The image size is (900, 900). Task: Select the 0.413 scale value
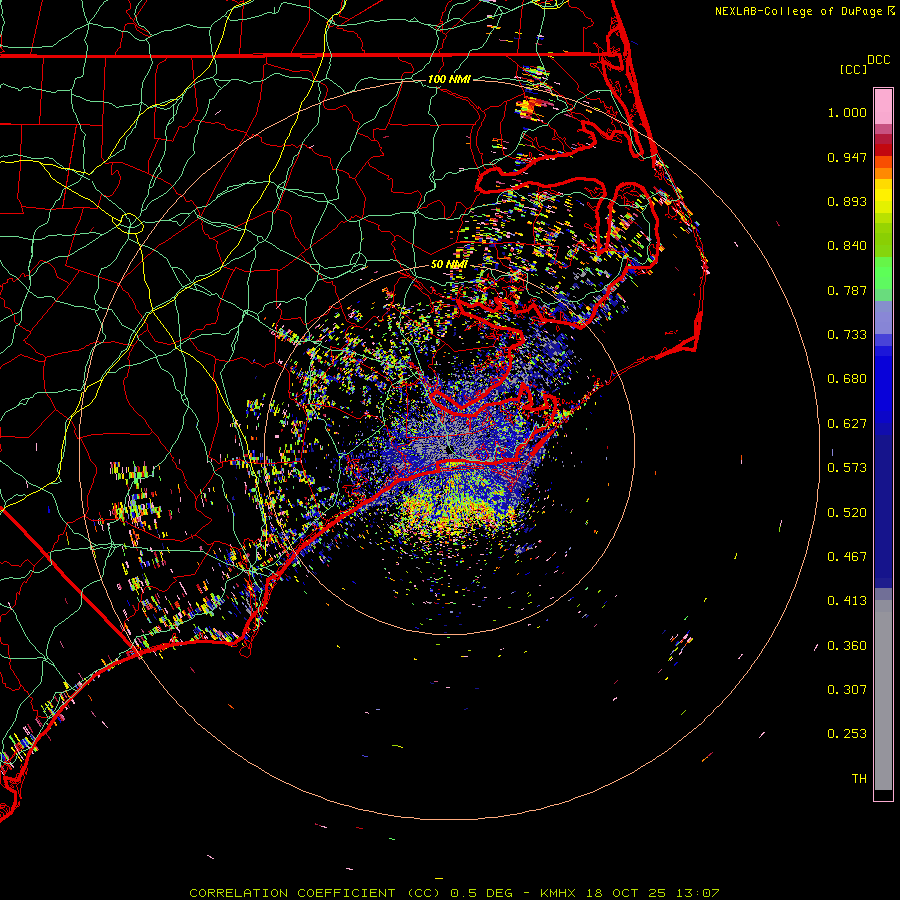[847, 601]
